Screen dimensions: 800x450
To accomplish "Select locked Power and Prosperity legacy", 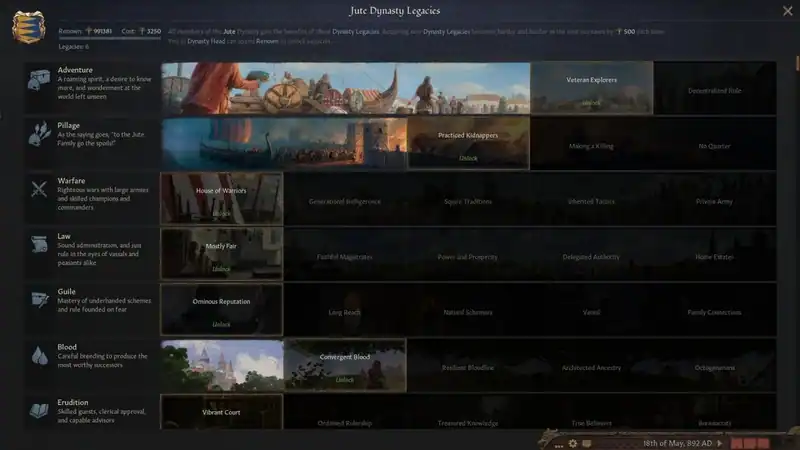I will point(468,257).
